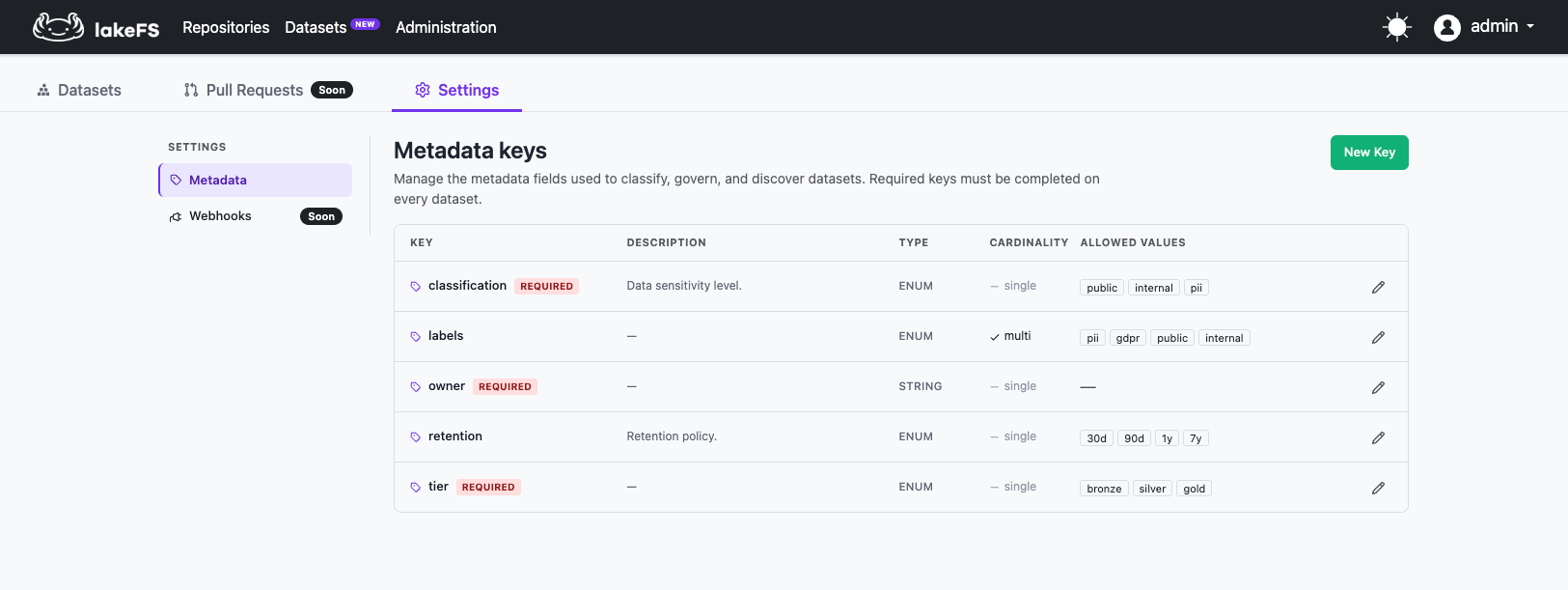Click the KEY column header

422,243
